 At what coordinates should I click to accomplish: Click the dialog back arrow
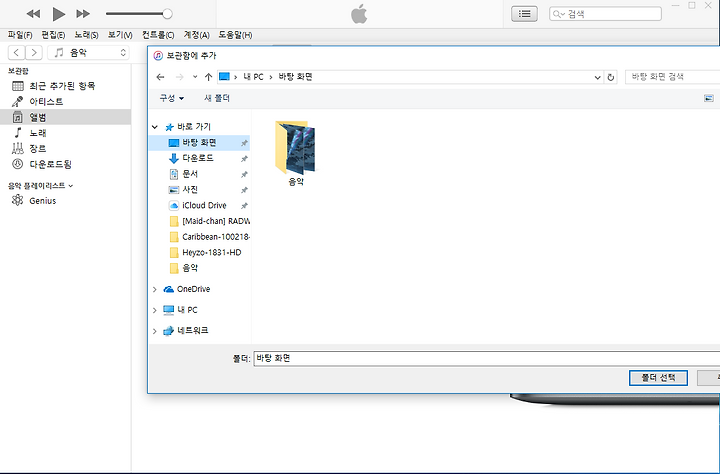point(160,77)
